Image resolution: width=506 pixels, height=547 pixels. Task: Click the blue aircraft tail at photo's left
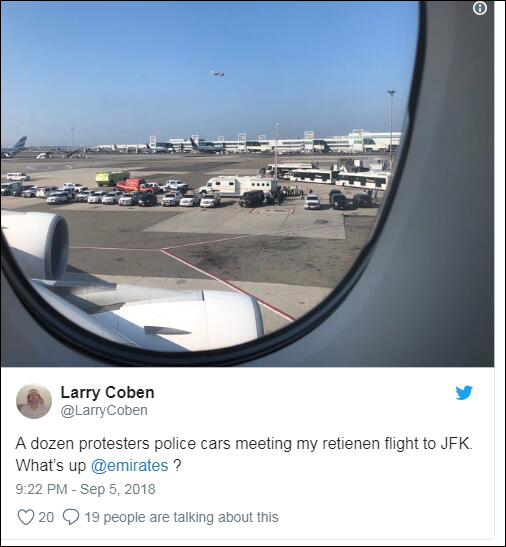[x=20, y=143]
